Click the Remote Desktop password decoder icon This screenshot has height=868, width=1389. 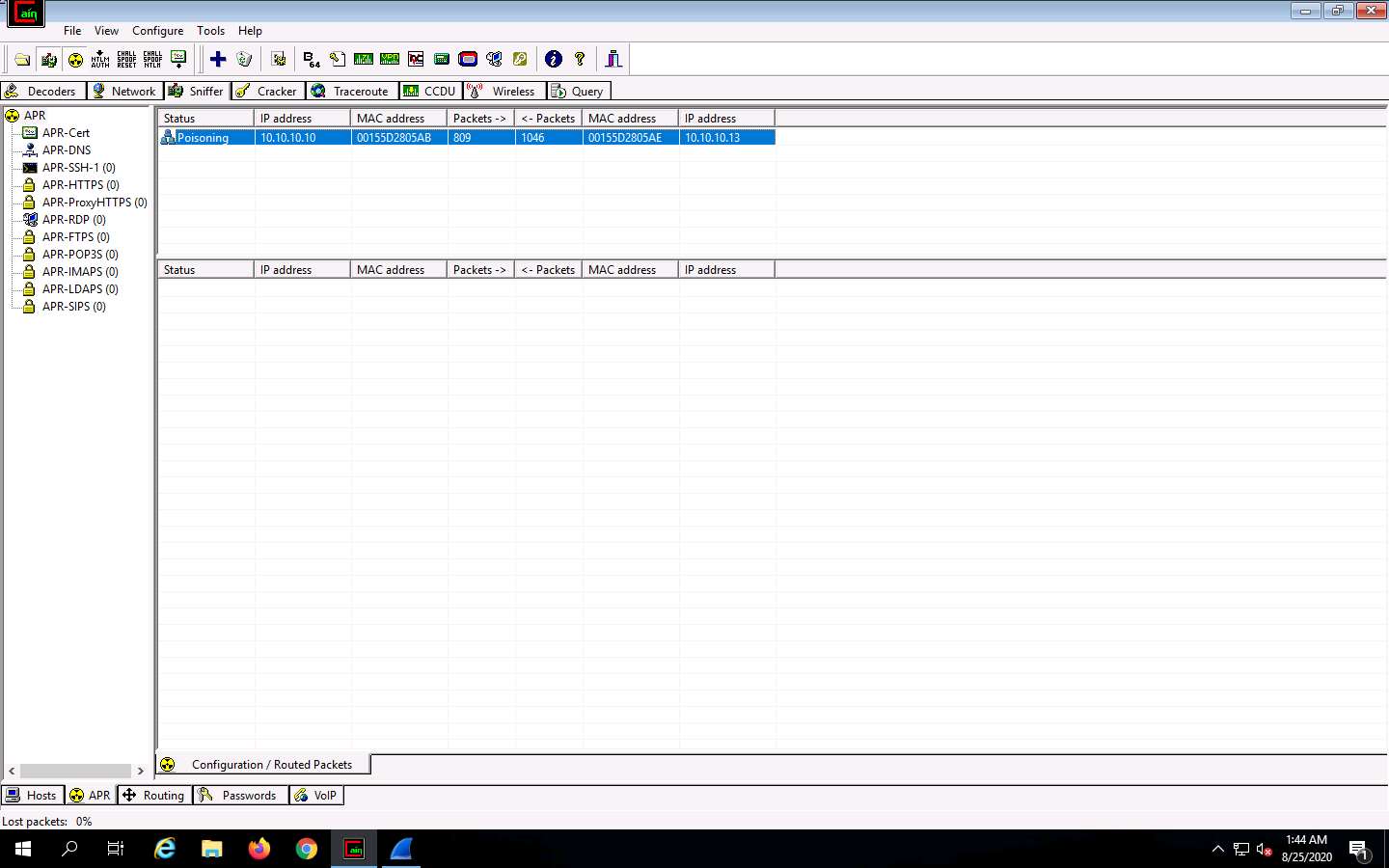pos(494,60)
